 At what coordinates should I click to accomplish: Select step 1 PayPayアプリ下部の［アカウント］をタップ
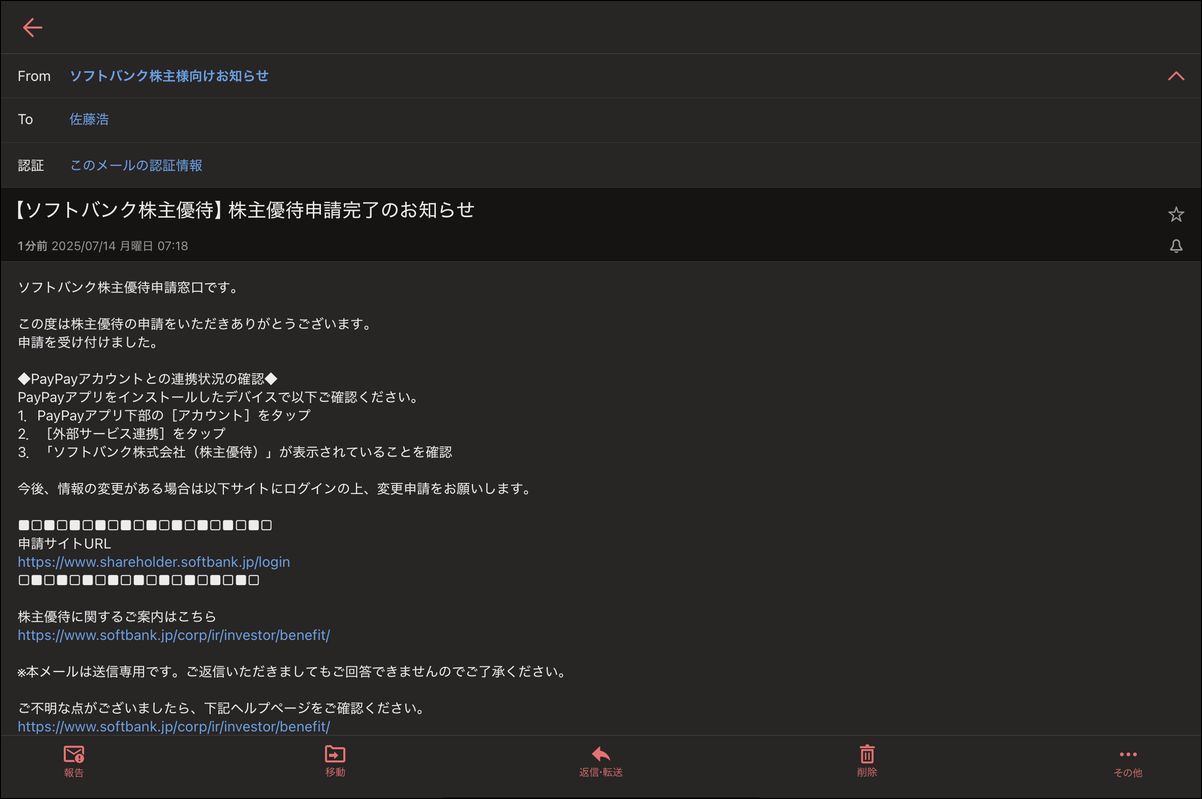tap(164, 415)
